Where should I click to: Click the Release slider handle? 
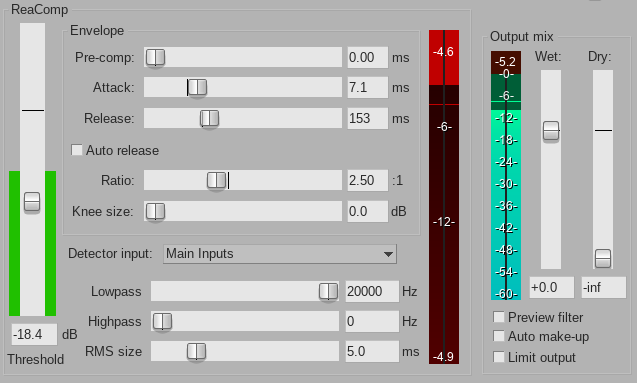coord(210,118)
